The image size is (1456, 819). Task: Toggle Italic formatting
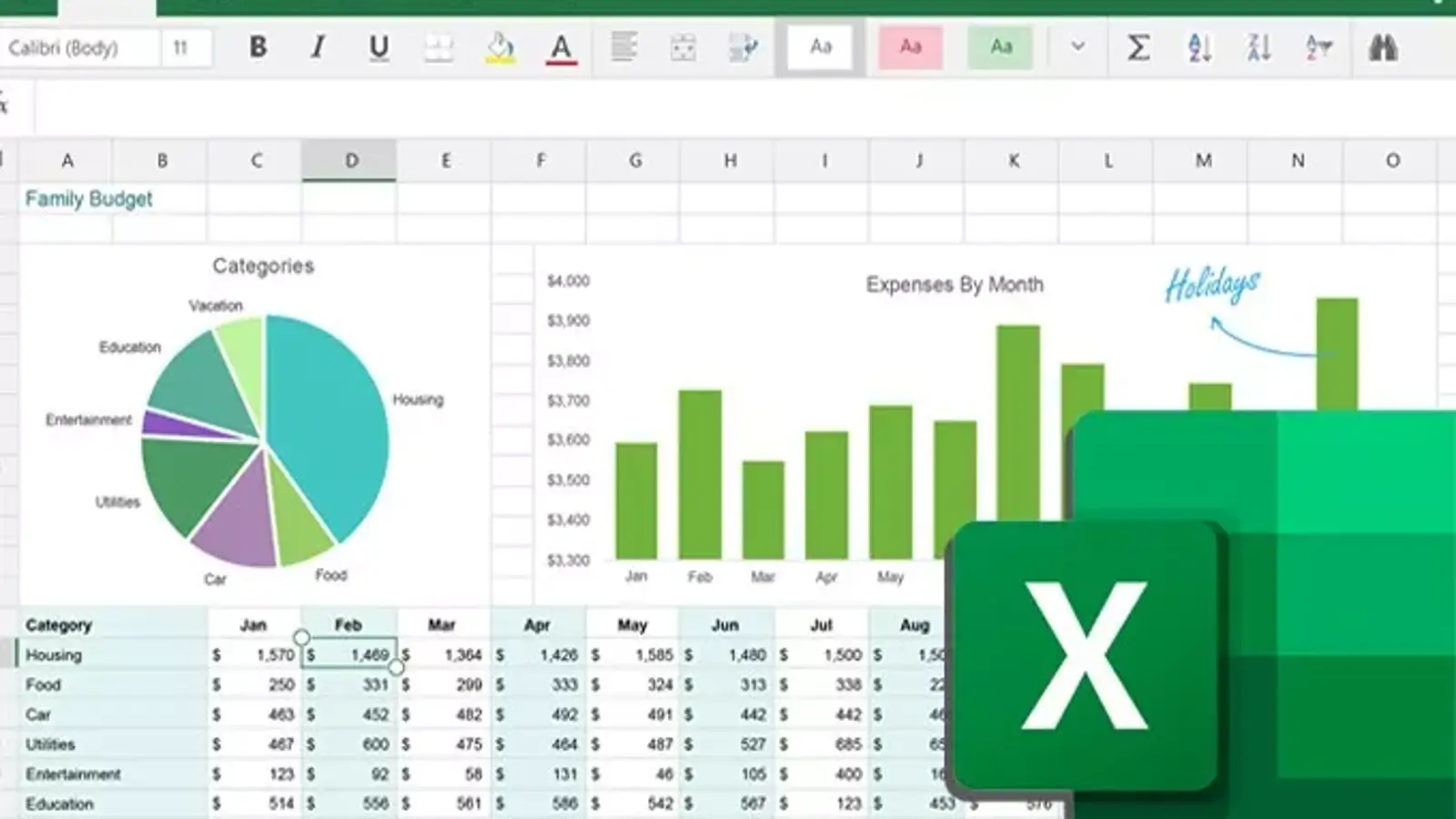coord(318,47)
